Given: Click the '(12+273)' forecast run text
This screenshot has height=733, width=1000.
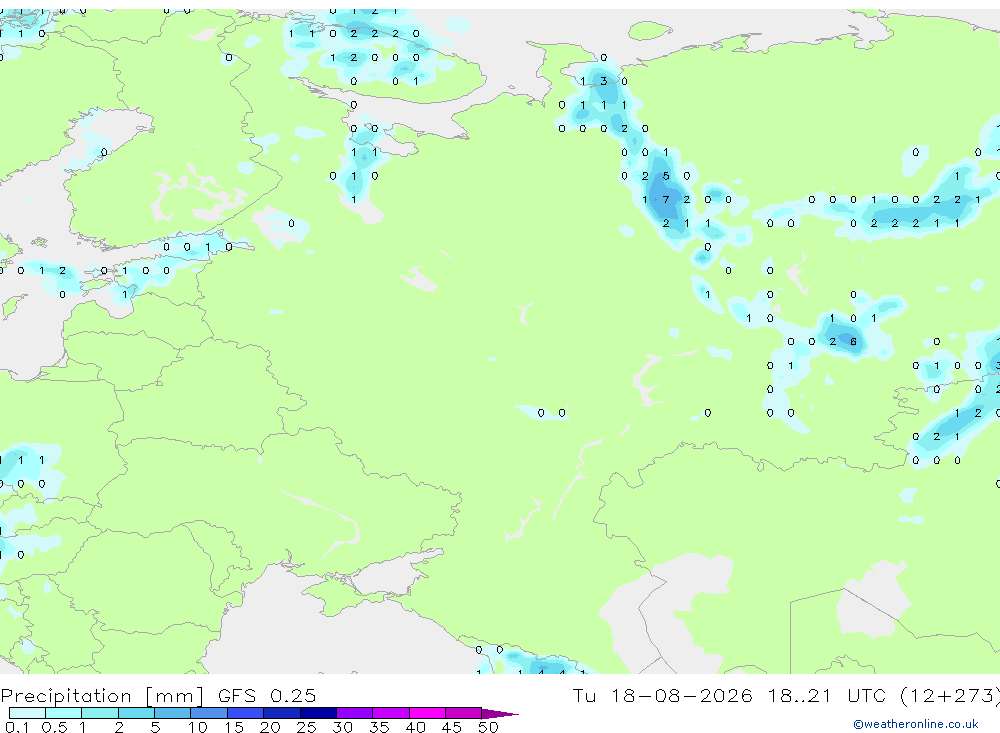Looking at the screenshot, I should 950,695.
